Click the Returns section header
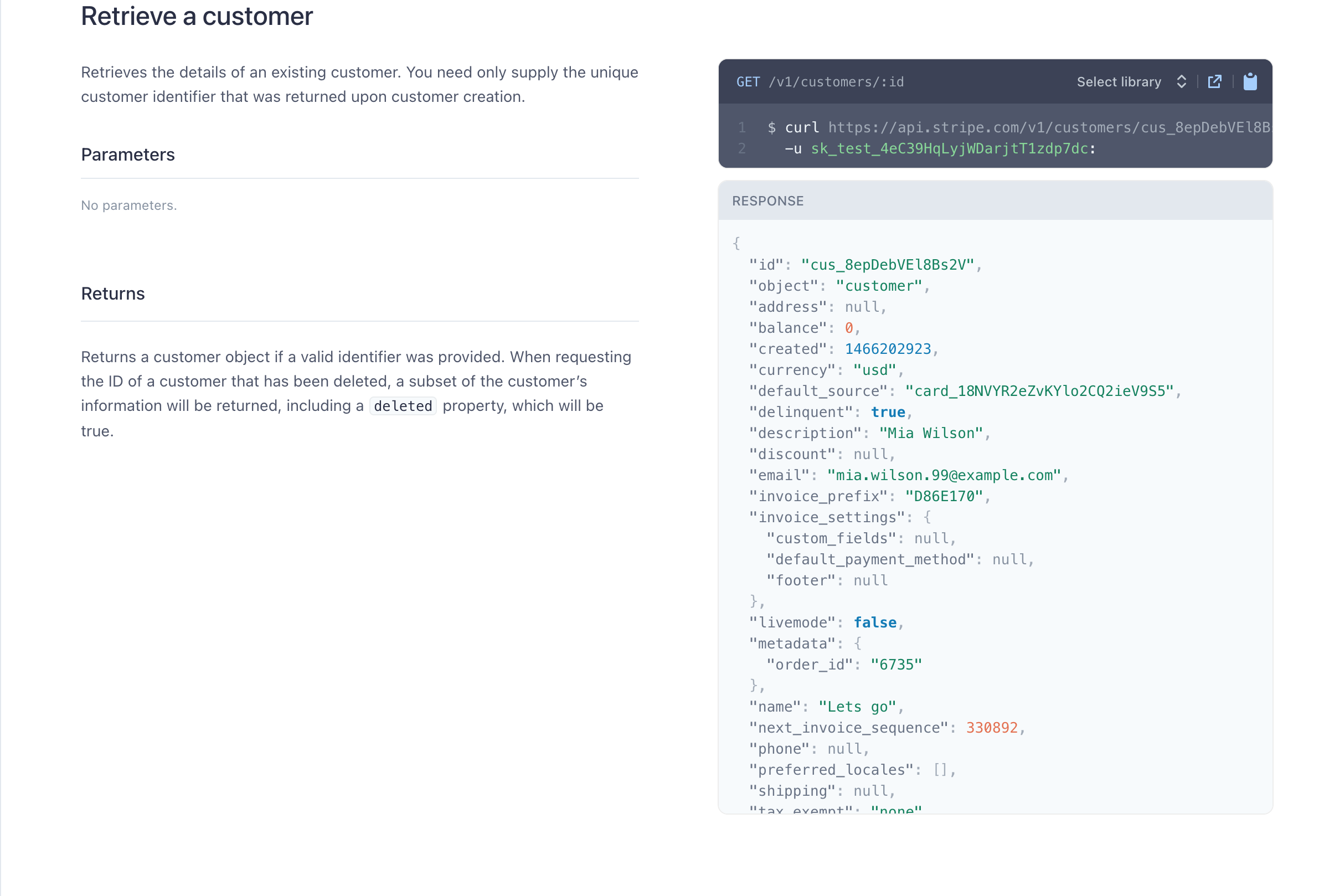Viewport: 1319px width, 896px height. pyautogui.click(x=112, y=293)
